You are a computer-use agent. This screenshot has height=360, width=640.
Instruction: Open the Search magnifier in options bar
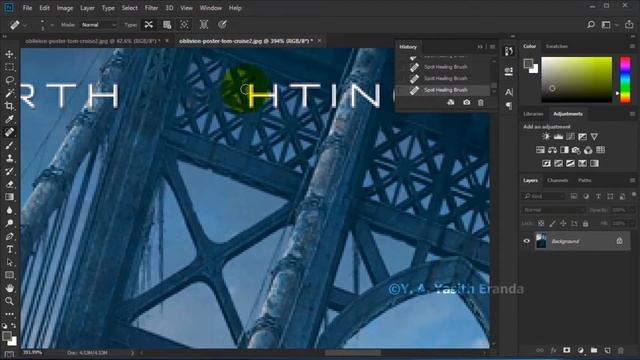coord(591,25)
